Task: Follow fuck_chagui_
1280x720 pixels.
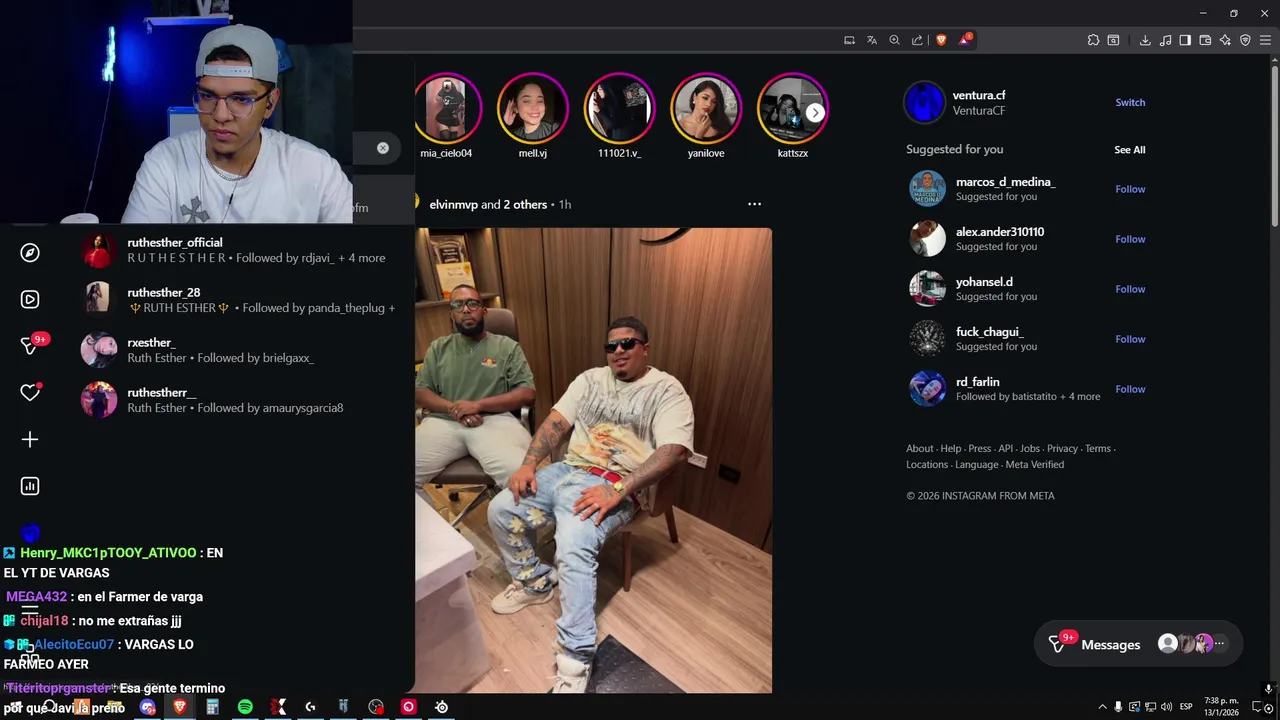Action: tap(1130, 339)
